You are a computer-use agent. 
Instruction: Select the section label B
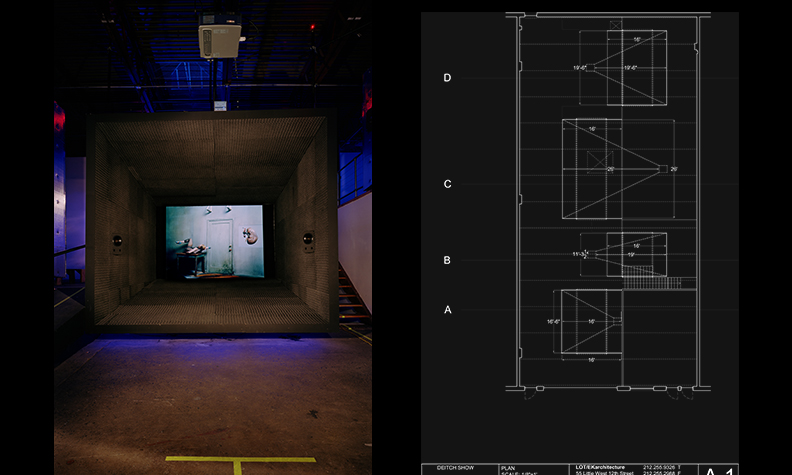point(447,260)
